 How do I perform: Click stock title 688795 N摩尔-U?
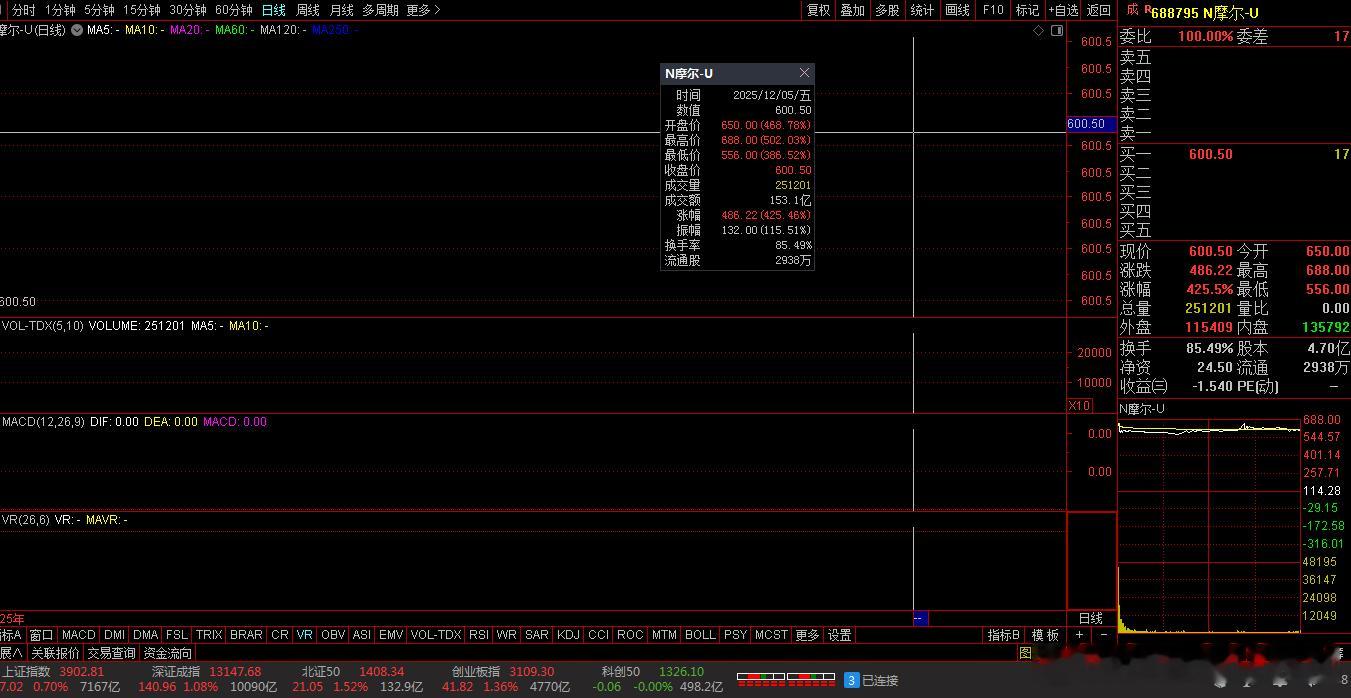tap(1205, 12)
